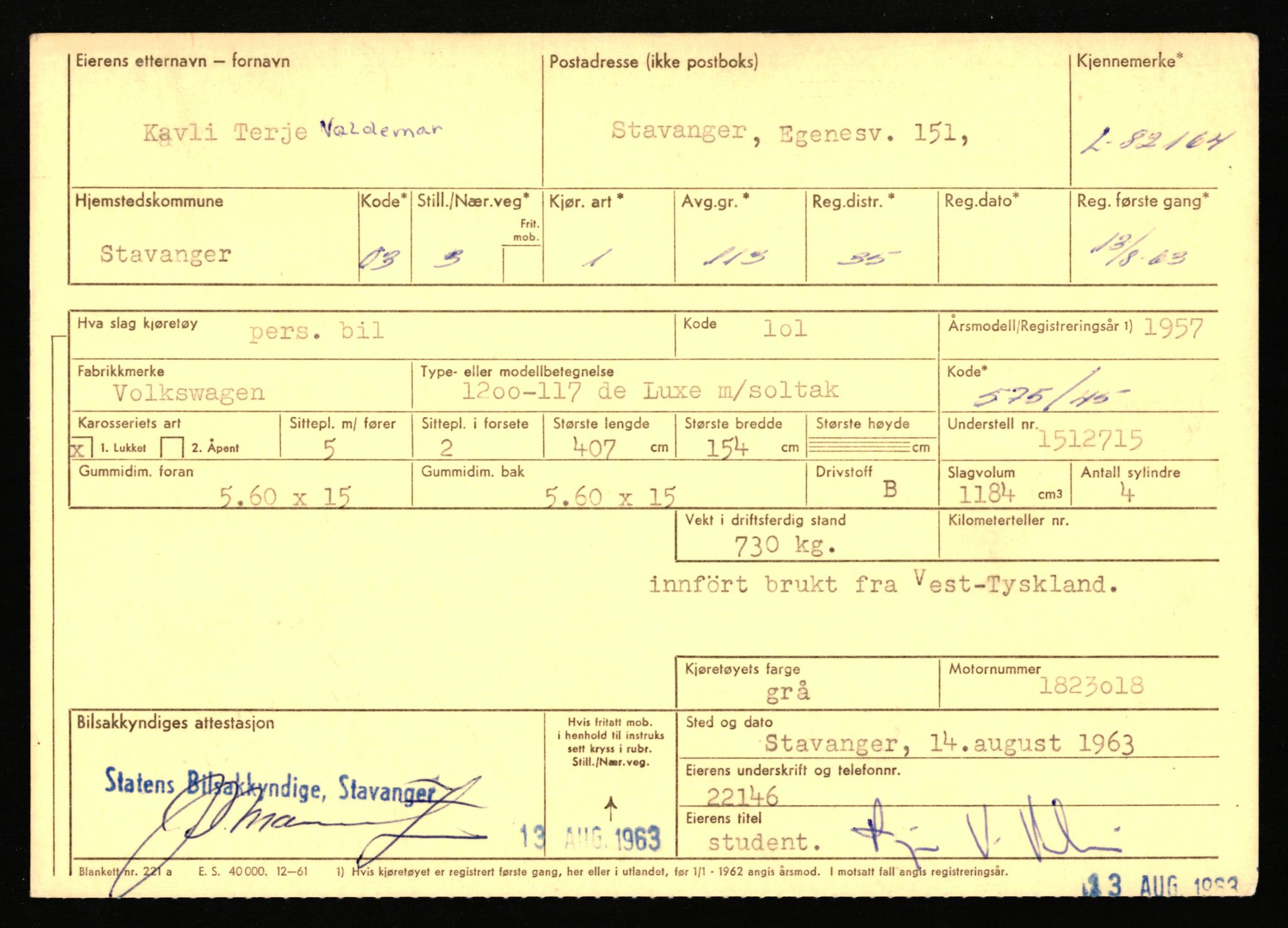Click the handwritten name 'Valdemar'
This screenshot has height=928, width=1288.
coord(381,129)
